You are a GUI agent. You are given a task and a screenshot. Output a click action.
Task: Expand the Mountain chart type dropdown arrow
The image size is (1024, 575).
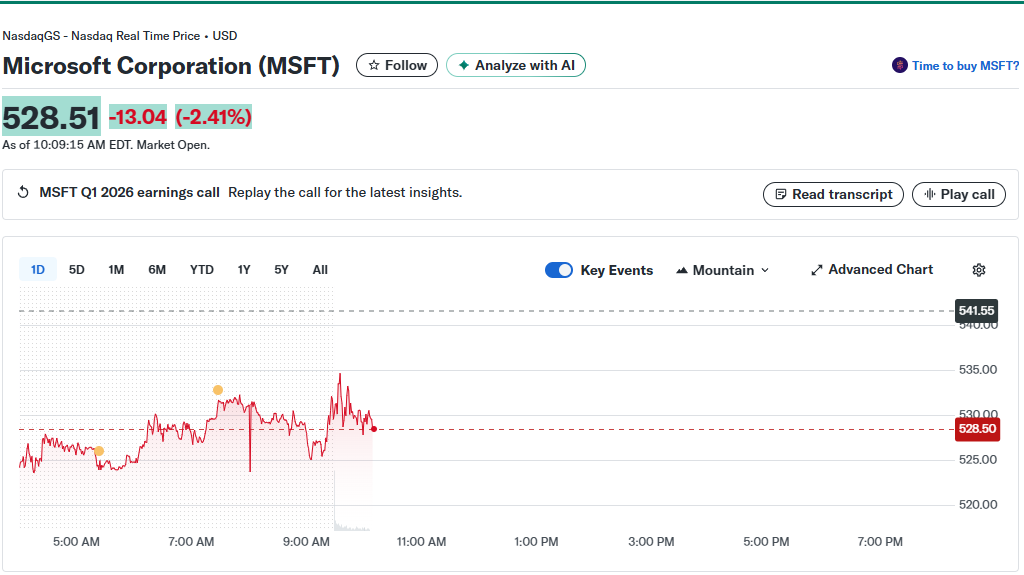(x=765, y=270)
